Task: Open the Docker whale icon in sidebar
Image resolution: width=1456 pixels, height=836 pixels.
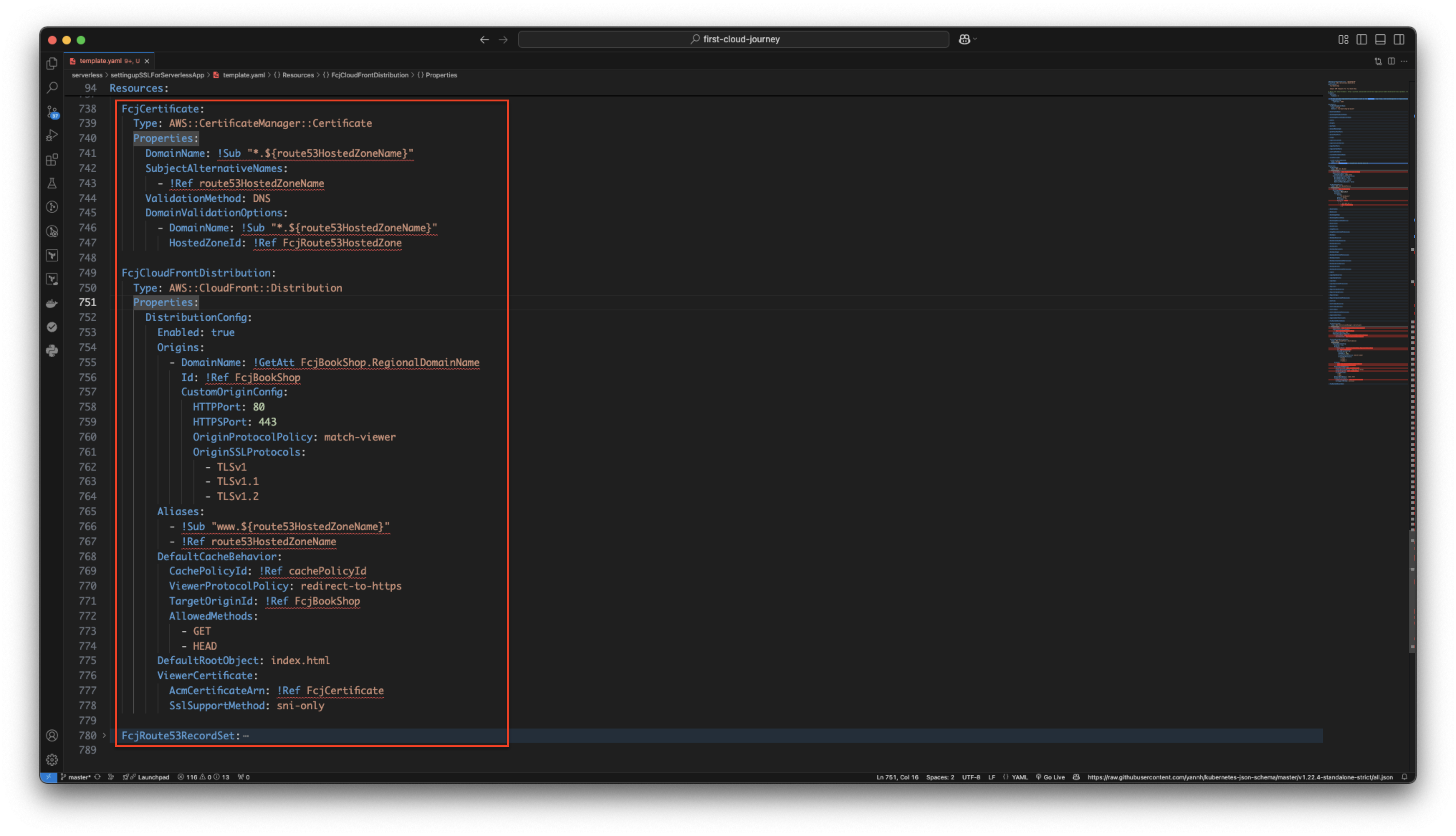Action: coord(52,303)
